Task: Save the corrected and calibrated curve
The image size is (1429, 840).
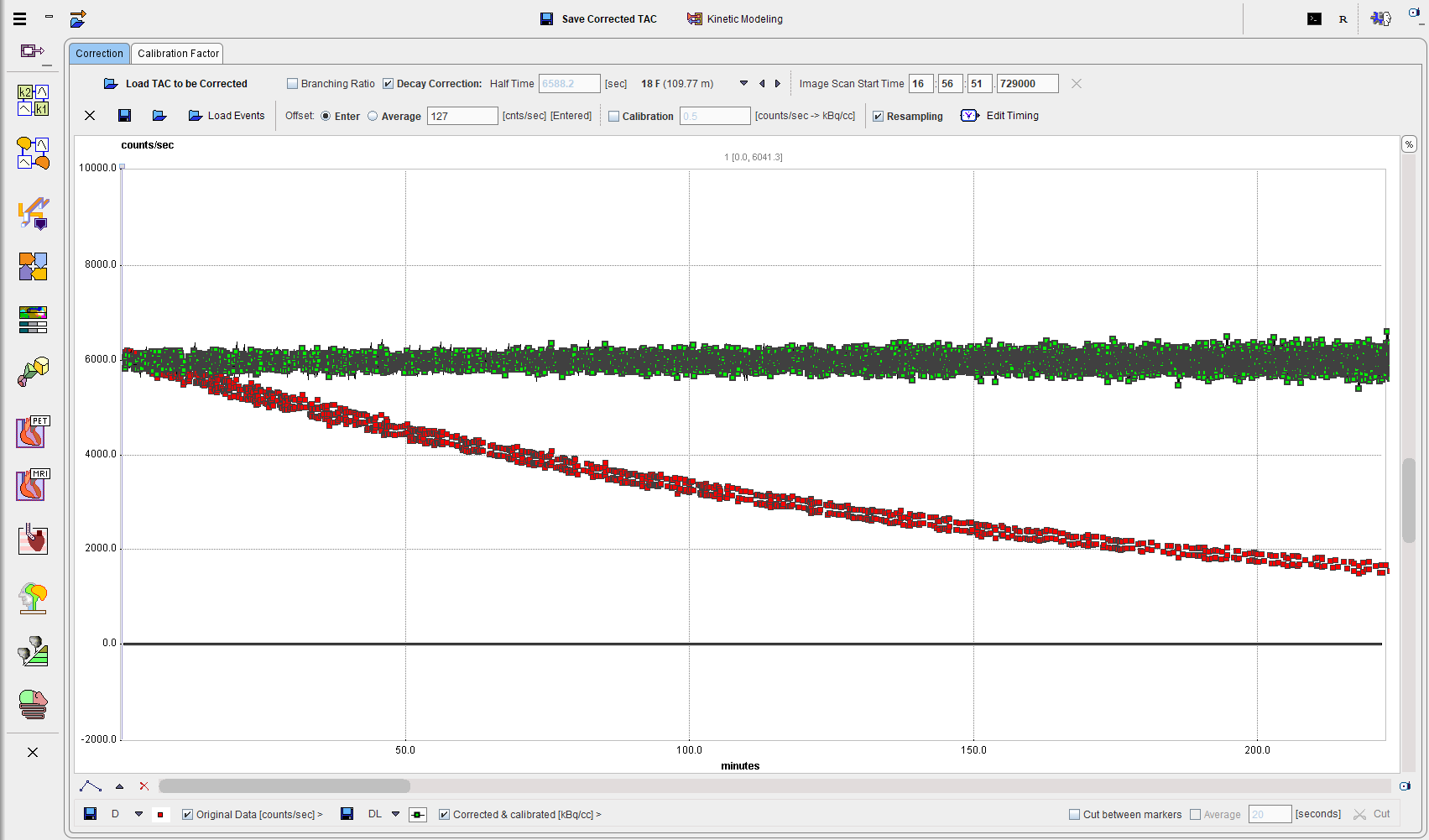Action: pyautogui.click(x=347, y=814)
